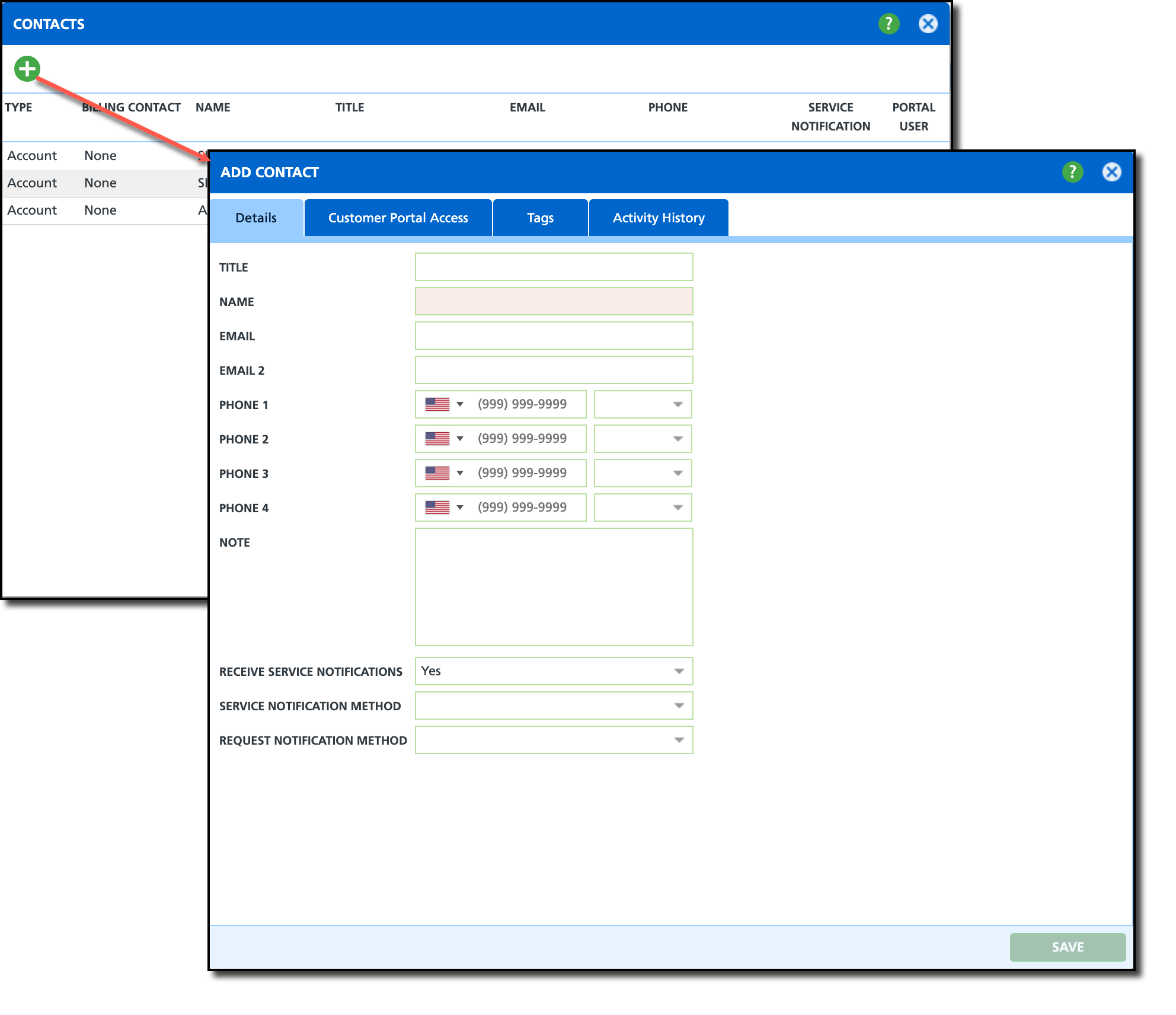
Task: Switch to the Tags tab
Action: [540, 218]
